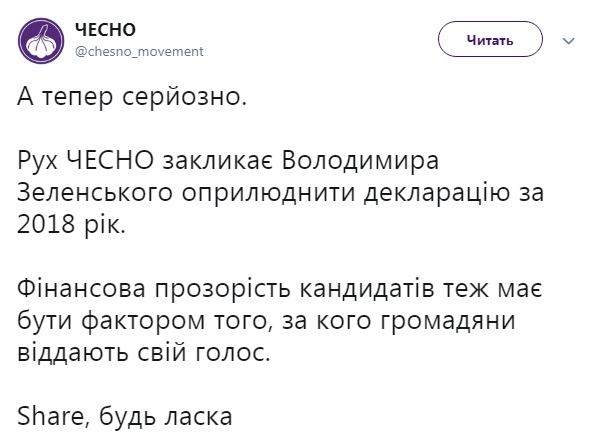
Task: Click the ЧЕСНО display name in header
Action: click(x=105, y=30)
